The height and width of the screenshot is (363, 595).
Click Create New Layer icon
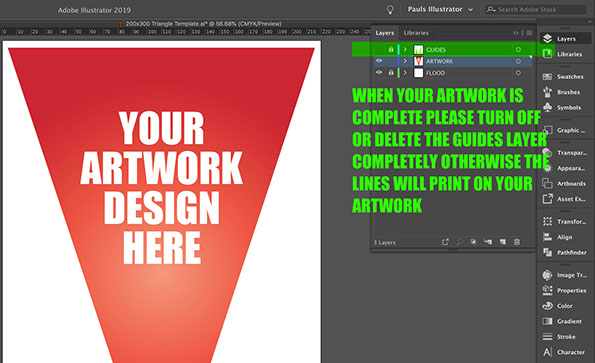503,242
